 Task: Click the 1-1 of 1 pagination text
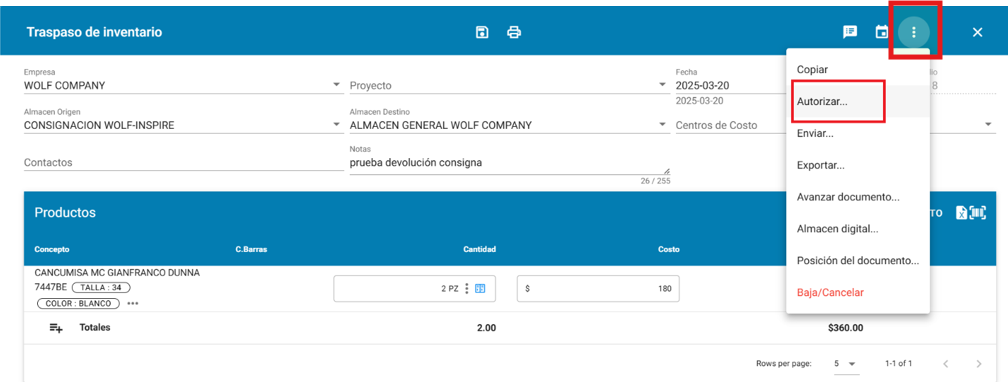(898, 364)
